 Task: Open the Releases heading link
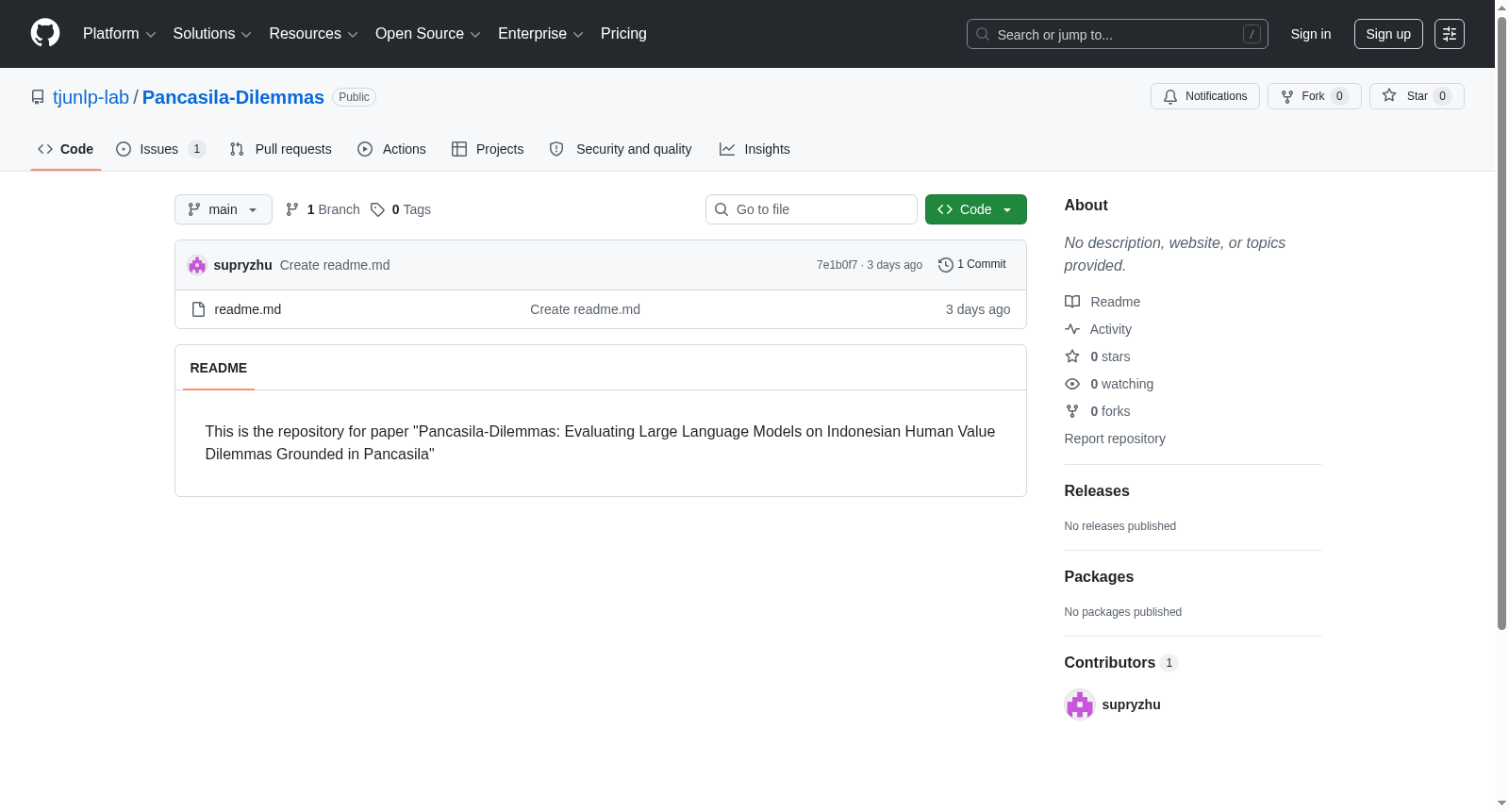coord(1097,490)
